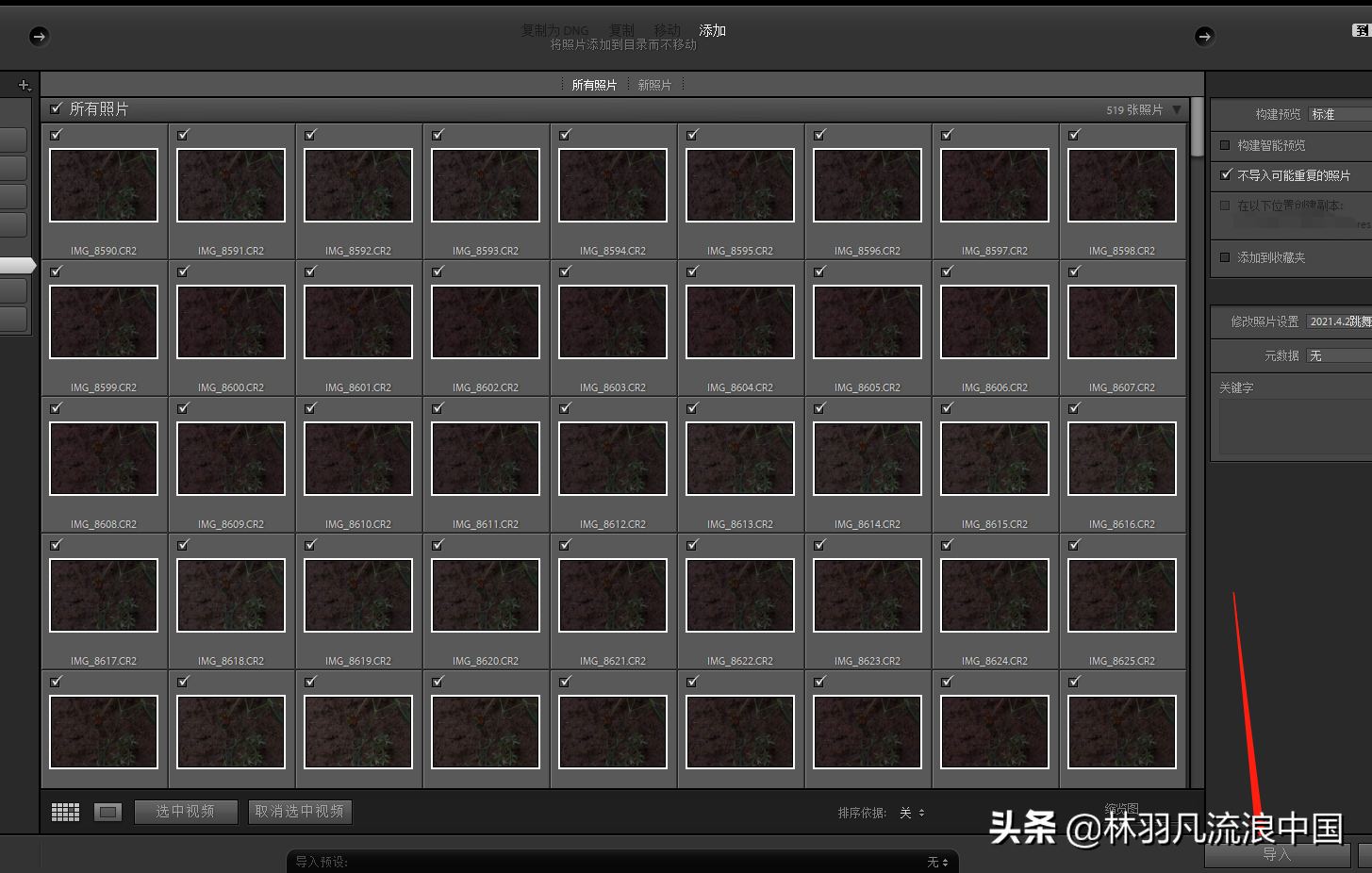
Task: Open the 构建预览 quality dropdown set to 标准
Action: pos(1325,113)
